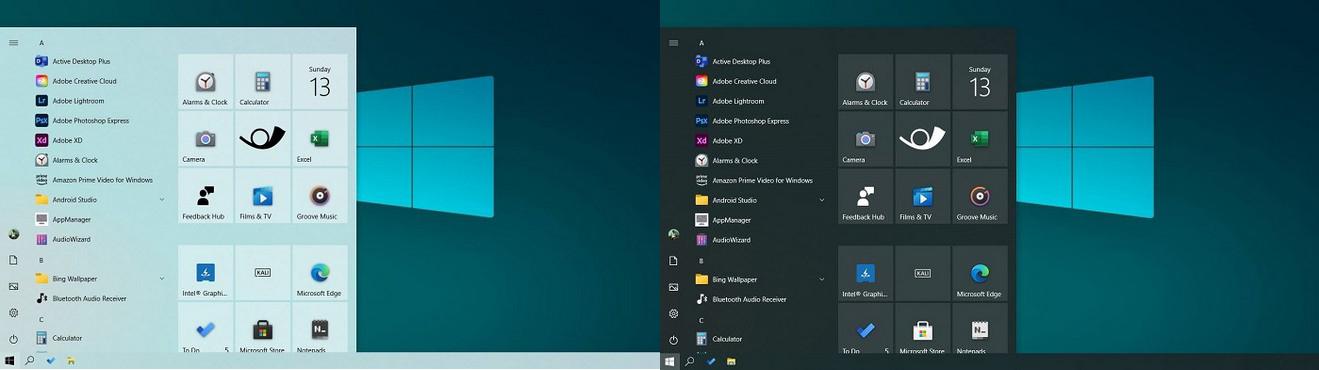Open Microsoft Store tile in dark menu
The image size is (1319, 370).
tap(922, 329)
